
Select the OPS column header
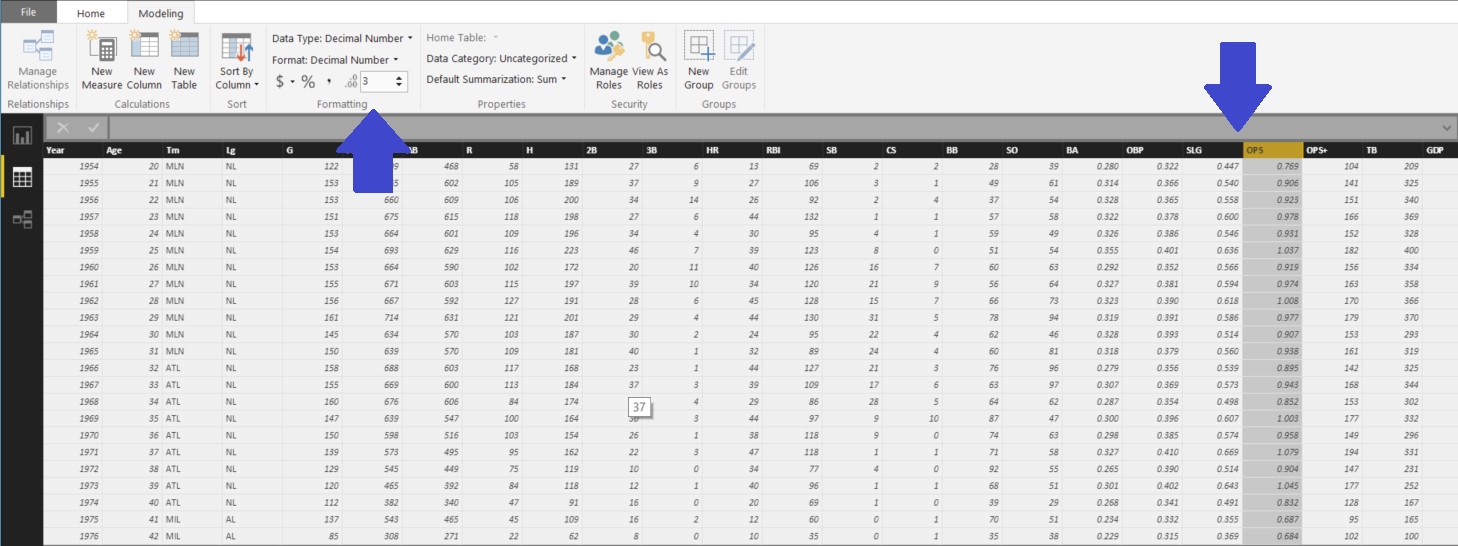point(1272,150)
